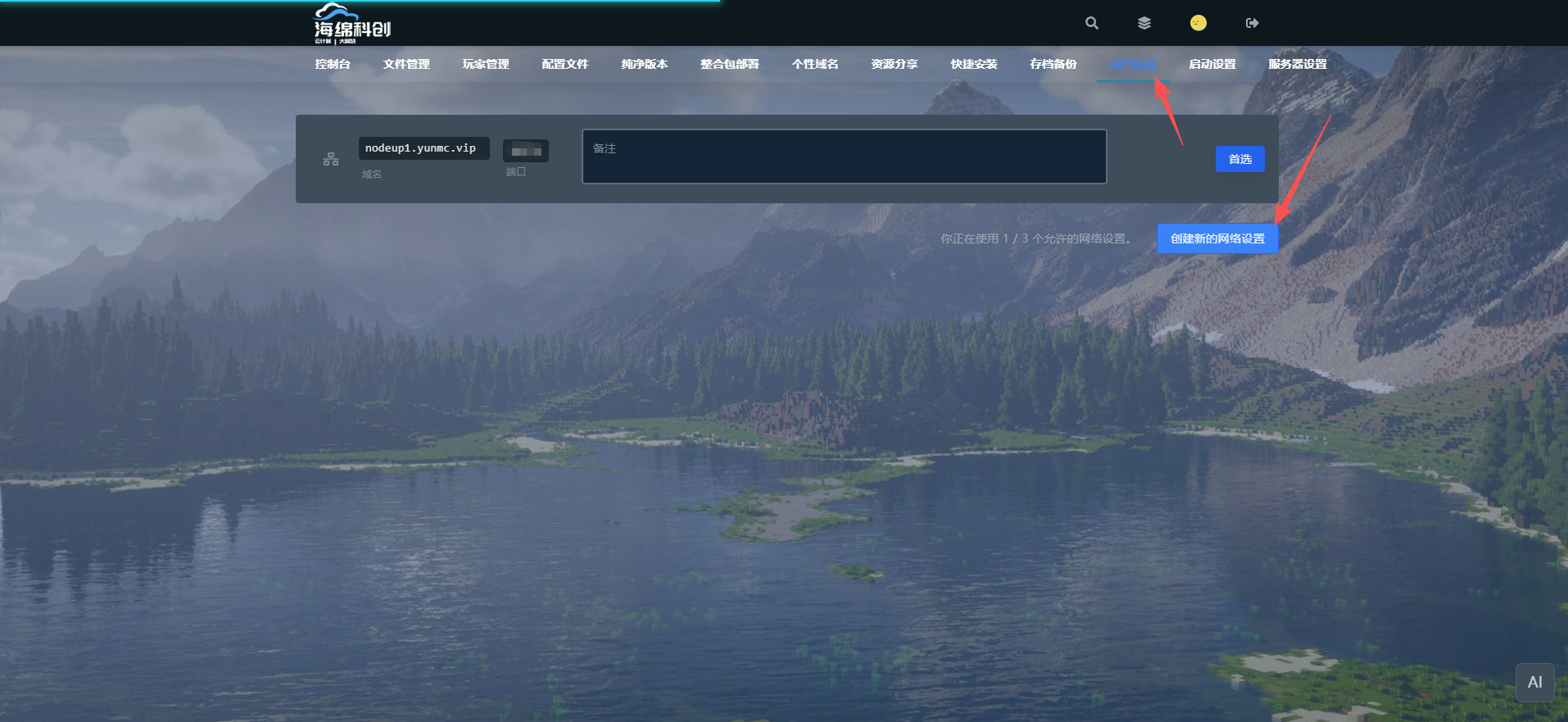Click inside the 备注 notes field
This screenshot has height=722, width=1568.
(844, 157)
